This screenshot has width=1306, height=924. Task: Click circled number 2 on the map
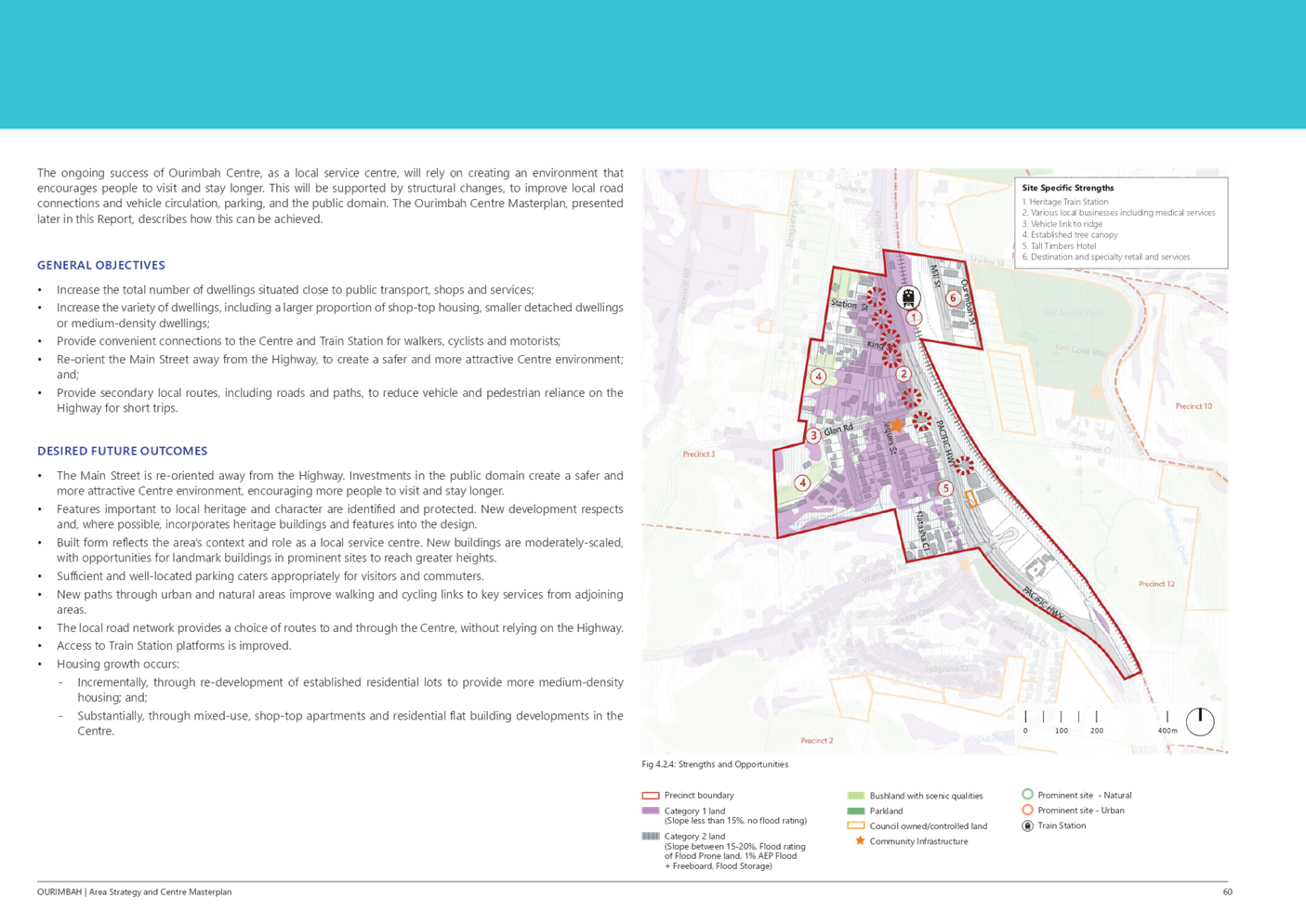click(903, 374)
